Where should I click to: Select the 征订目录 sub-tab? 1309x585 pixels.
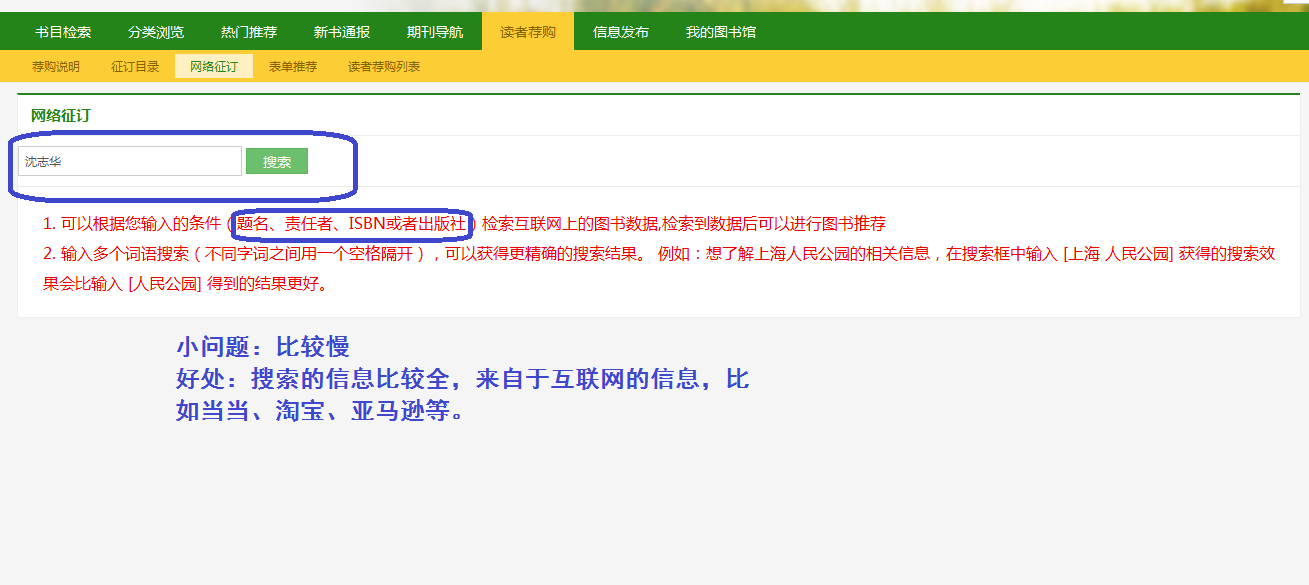[x=135, y=67]
